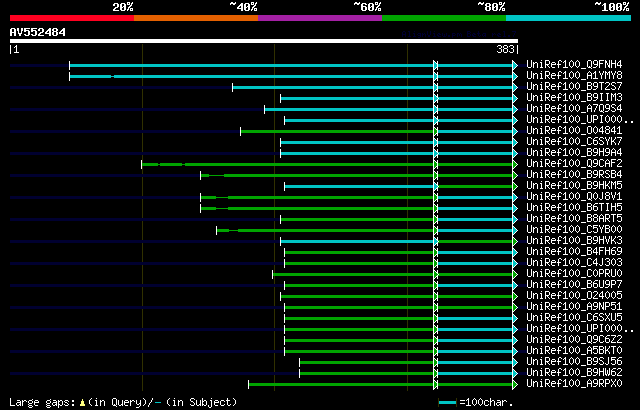Click the =100char. scale legend

pyautogui.click(x=476, y=402)
